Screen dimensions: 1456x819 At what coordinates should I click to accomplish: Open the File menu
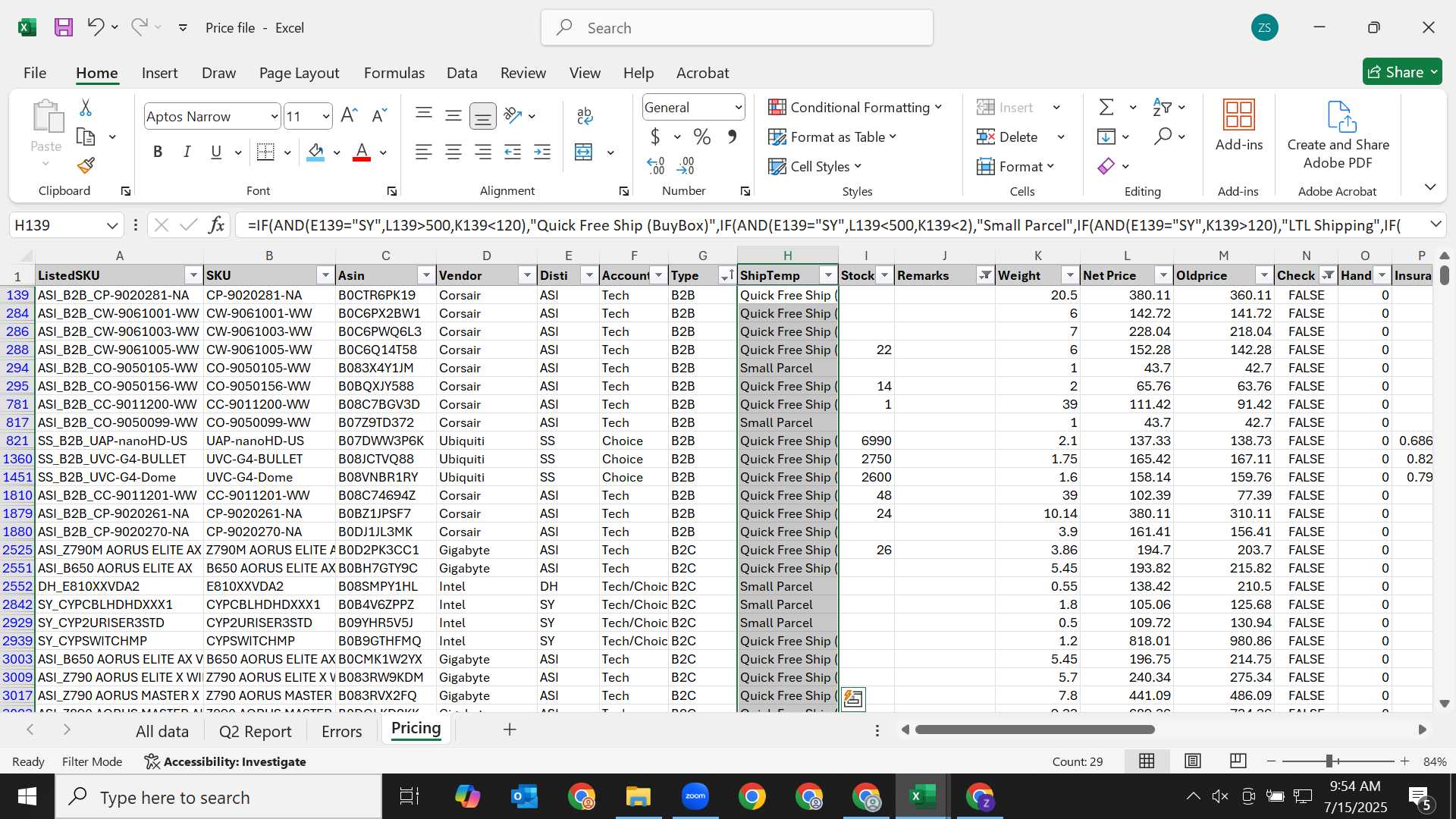click(x=35, y=73)
